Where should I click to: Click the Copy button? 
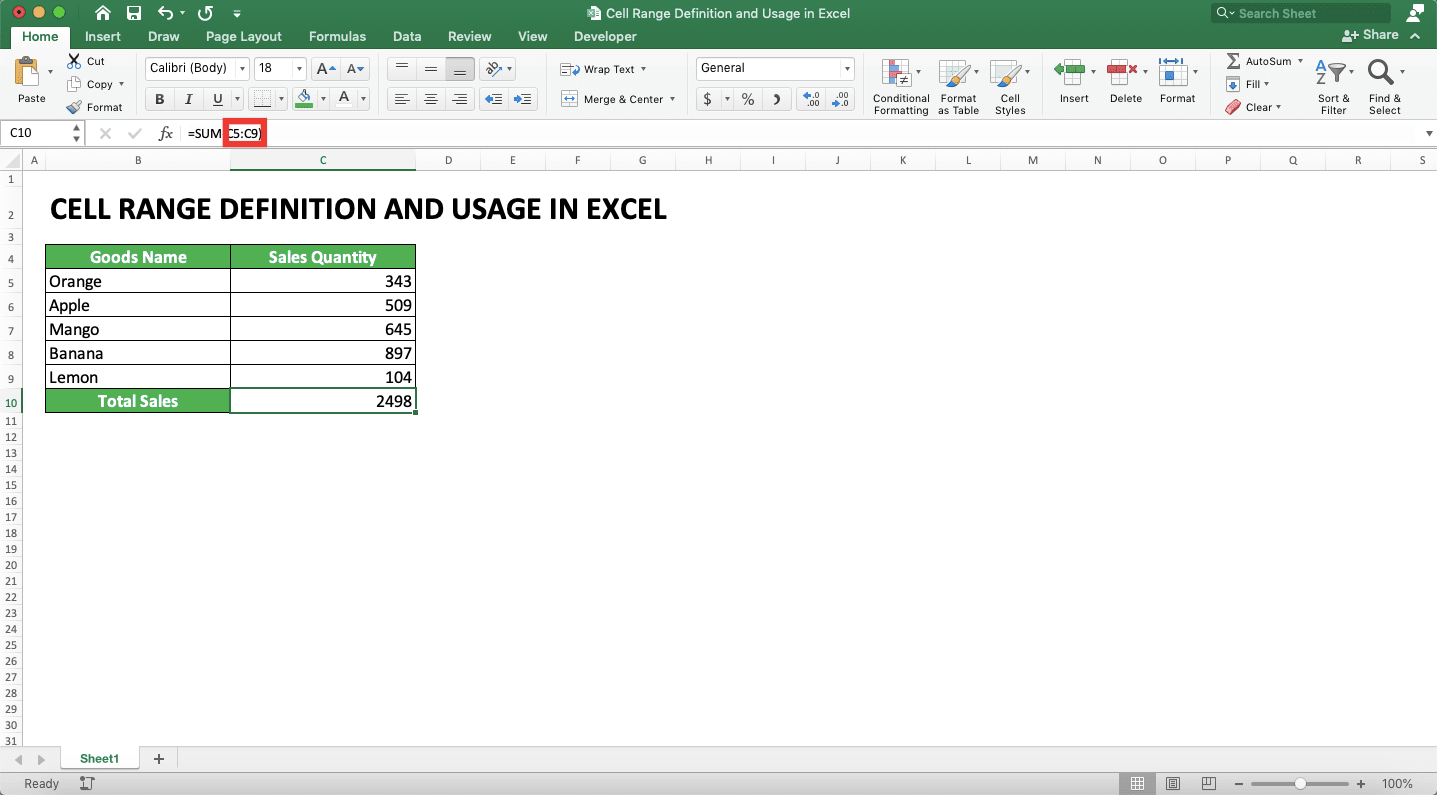(x=90, y=84)
